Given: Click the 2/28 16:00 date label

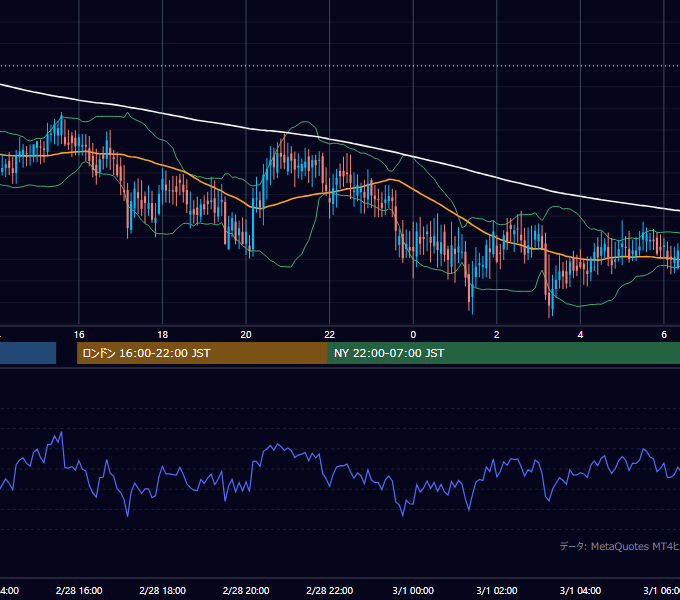Looking at the screenshot, I should (79, 590).
